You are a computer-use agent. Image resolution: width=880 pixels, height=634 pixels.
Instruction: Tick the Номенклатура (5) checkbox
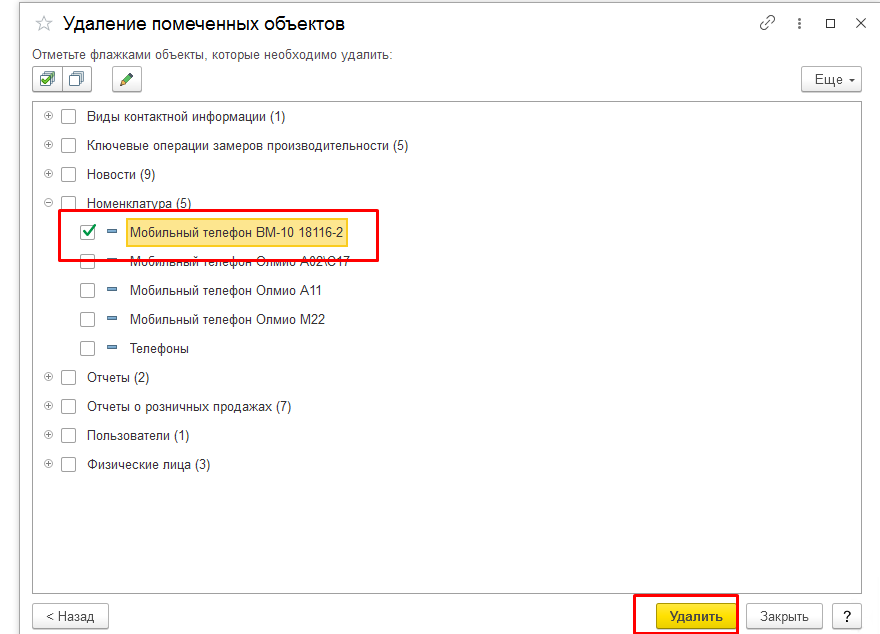[x=68, y=203]
